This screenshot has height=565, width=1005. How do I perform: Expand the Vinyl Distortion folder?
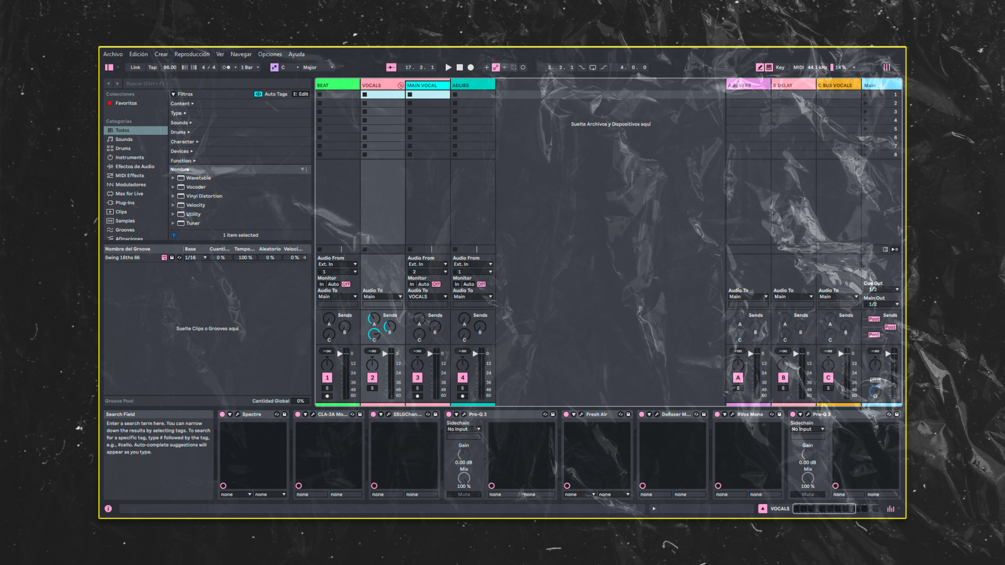tap(173, 196)
